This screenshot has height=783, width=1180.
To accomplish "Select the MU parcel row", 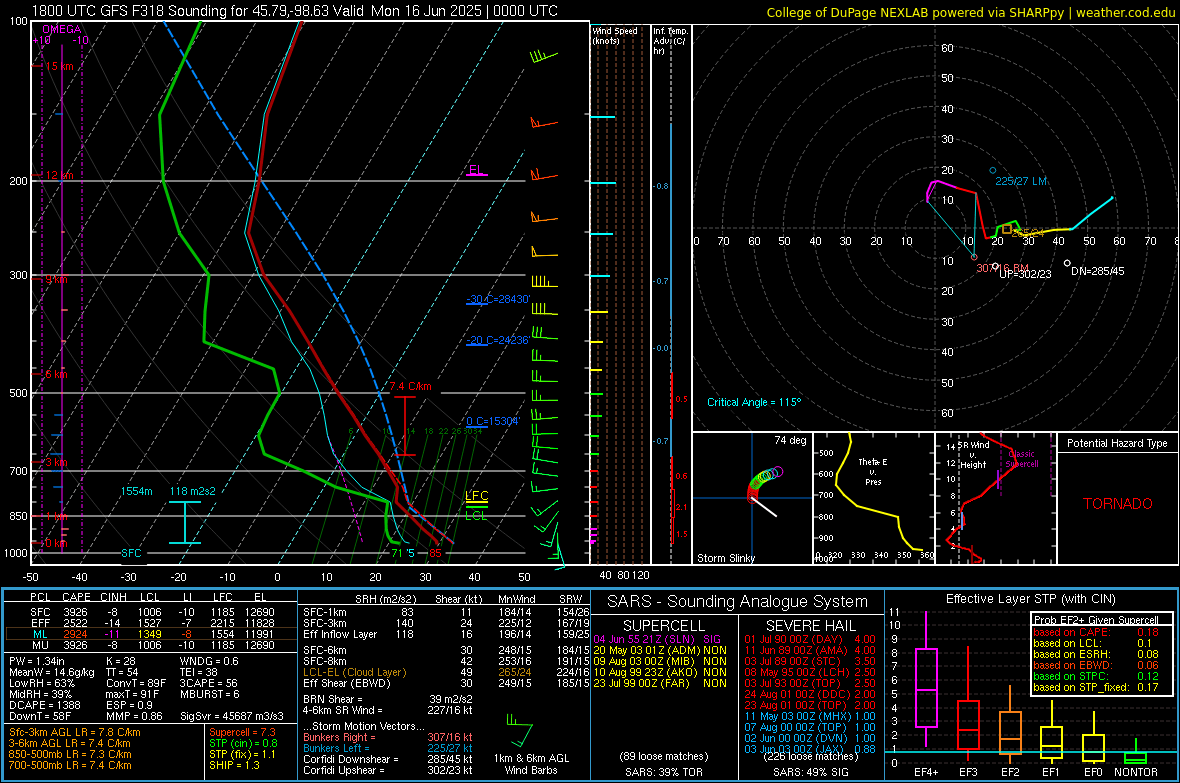I will pyautogui.click(x=150, y=644).
